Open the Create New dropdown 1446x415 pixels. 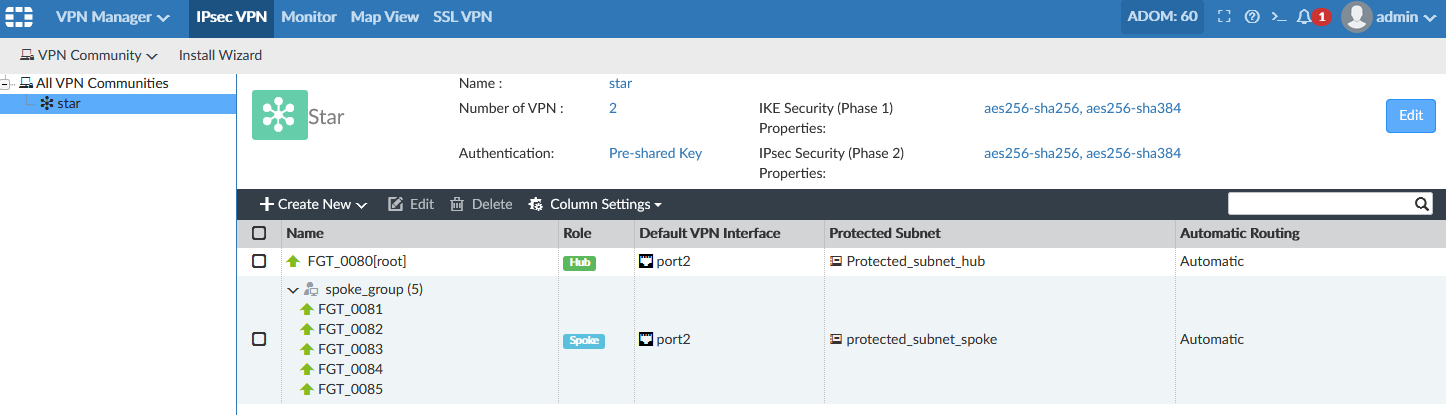[313, 204]
